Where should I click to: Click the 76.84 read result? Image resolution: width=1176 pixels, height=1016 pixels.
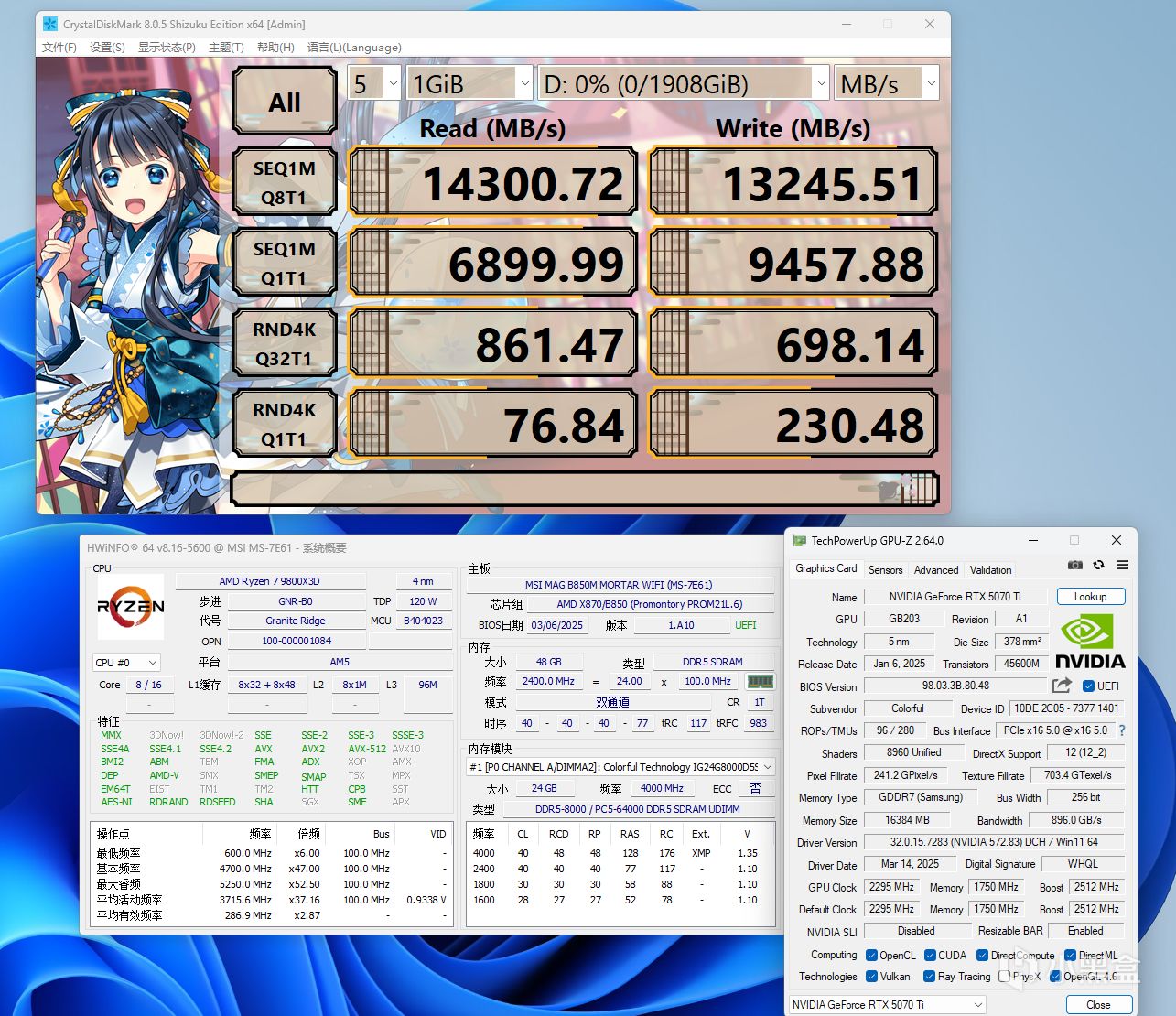[x=492, y=425]
